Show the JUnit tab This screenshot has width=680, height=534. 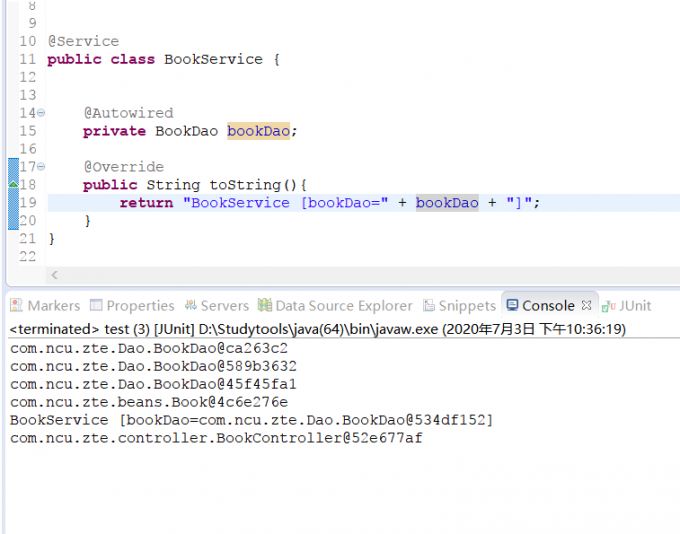pyautogui.click(x=634, y=306)
